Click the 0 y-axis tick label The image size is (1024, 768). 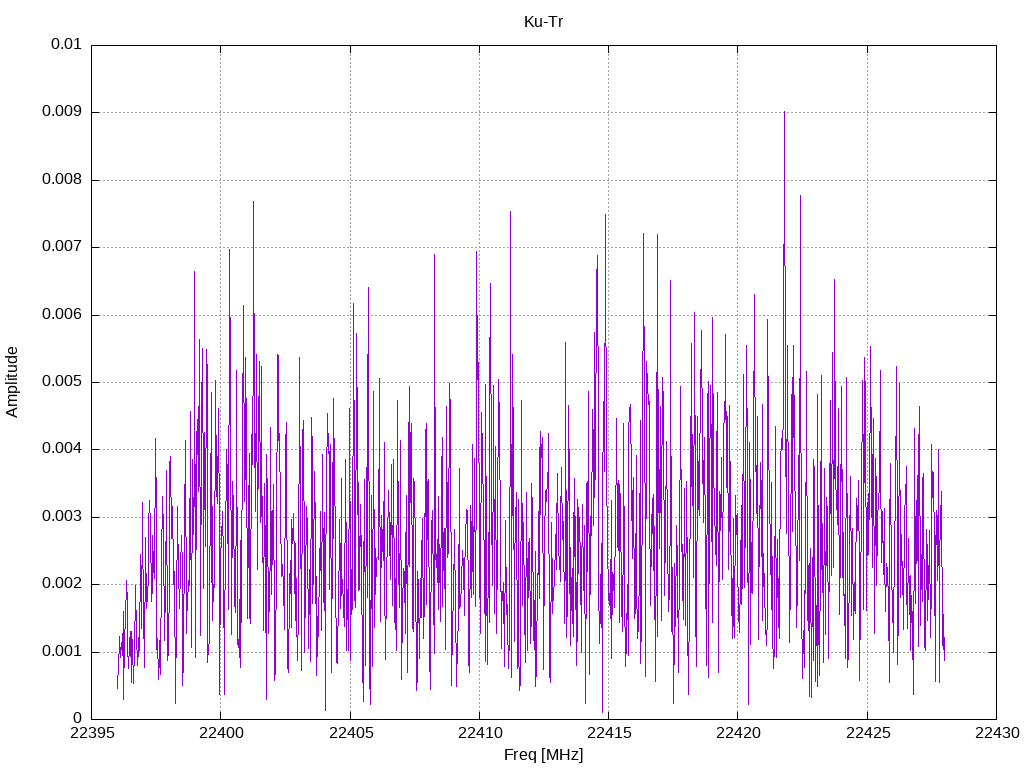77,718
